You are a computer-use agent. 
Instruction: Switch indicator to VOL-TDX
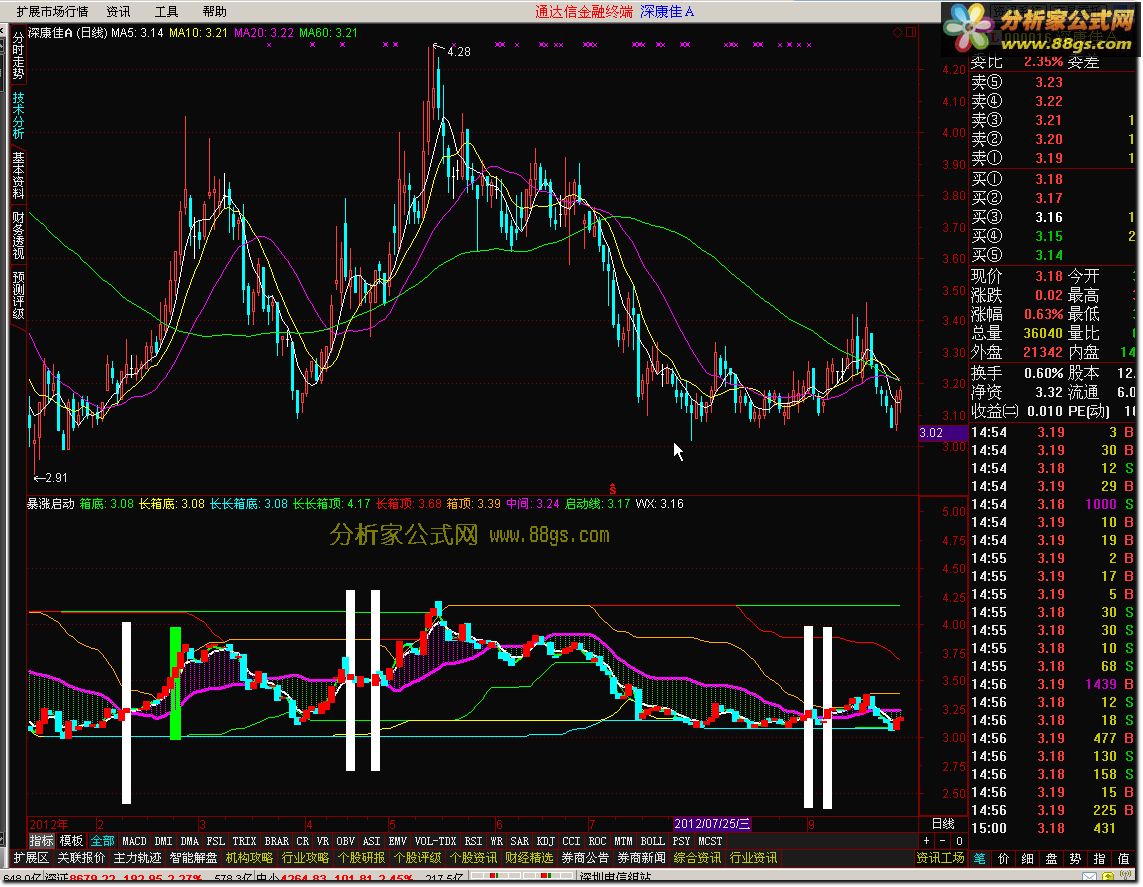[435, 841]
